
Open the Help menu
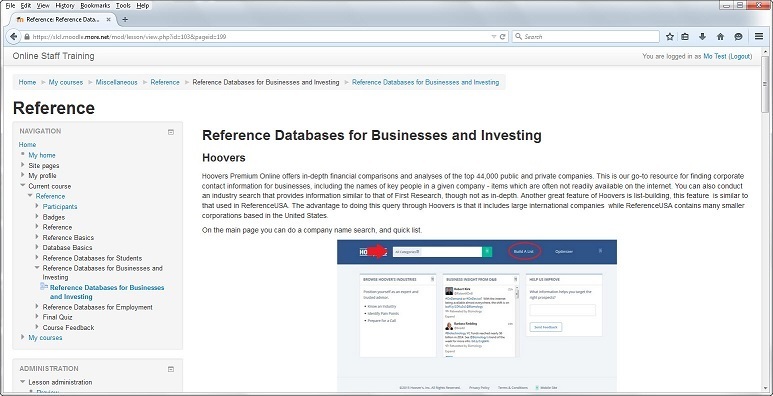tap(142, 6)
